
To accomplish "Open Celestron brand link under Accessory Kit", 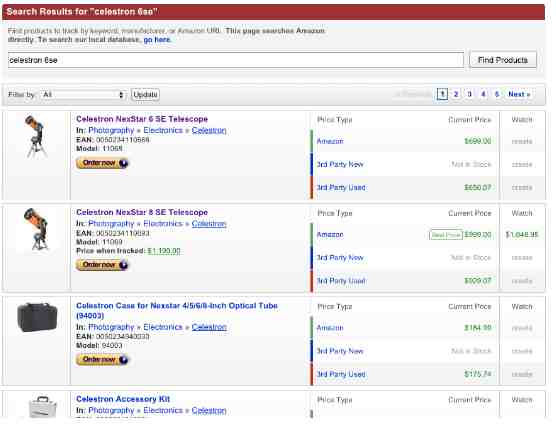I will pos(209,410).
